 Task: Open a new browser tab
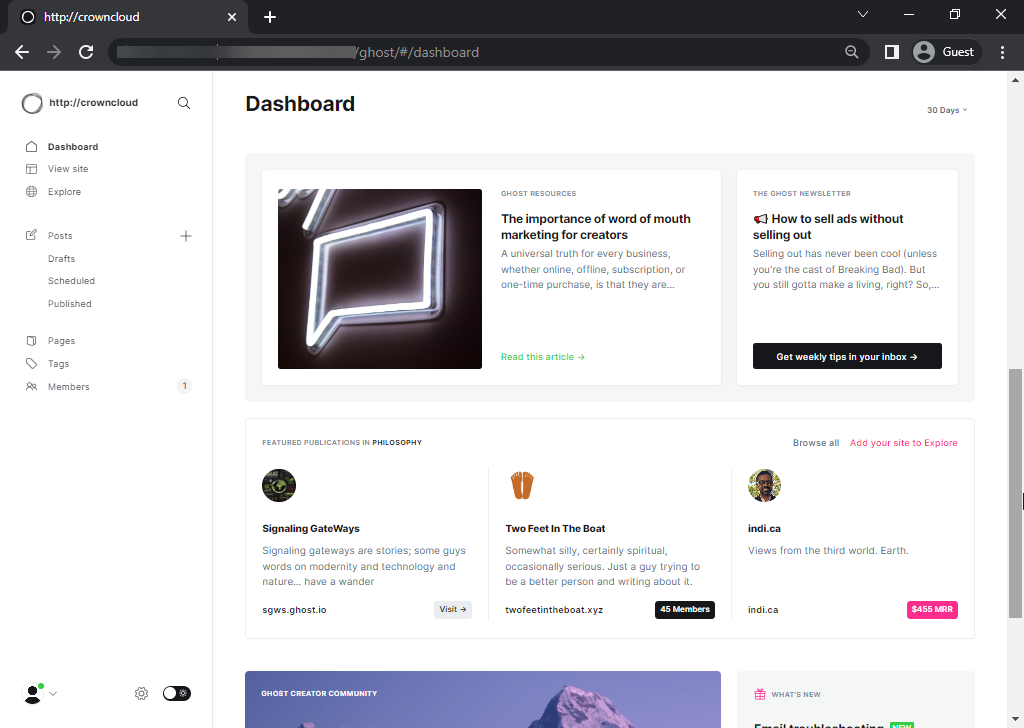coord(270,17)
